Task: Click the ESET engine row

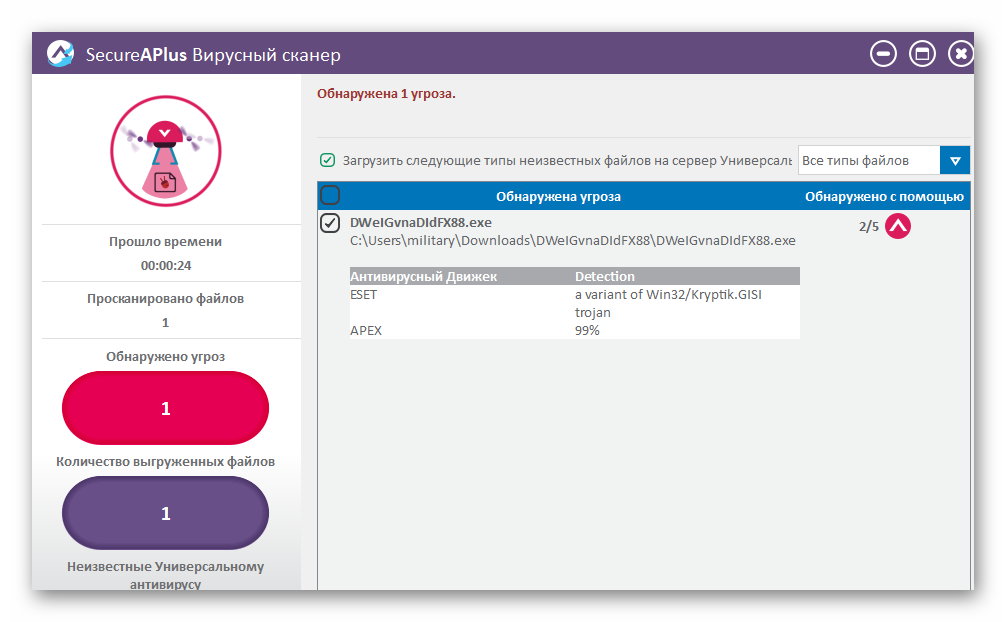Action: 574,303
